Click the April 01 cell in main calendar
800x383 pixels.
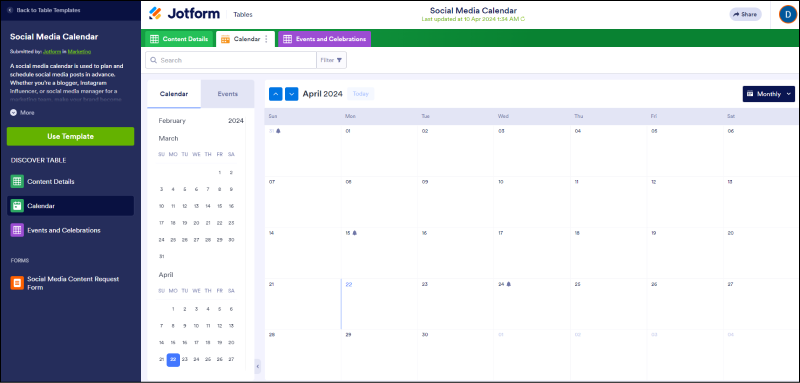click(379, 151)
